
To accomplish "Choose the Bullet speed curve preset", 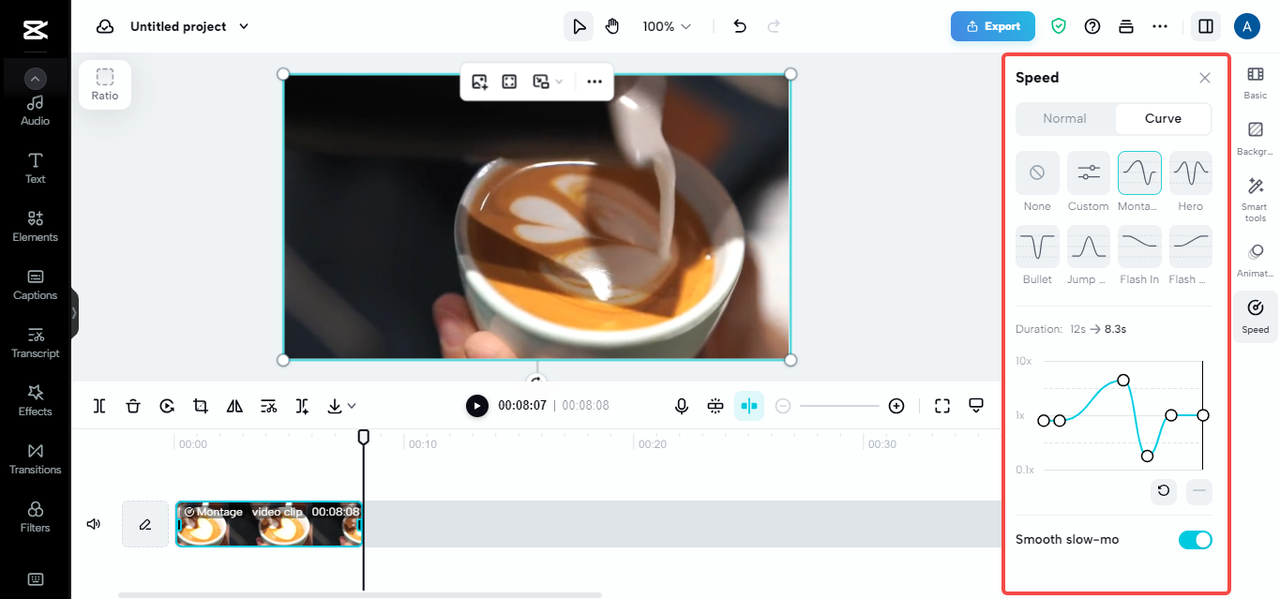I will [1037, 246].
